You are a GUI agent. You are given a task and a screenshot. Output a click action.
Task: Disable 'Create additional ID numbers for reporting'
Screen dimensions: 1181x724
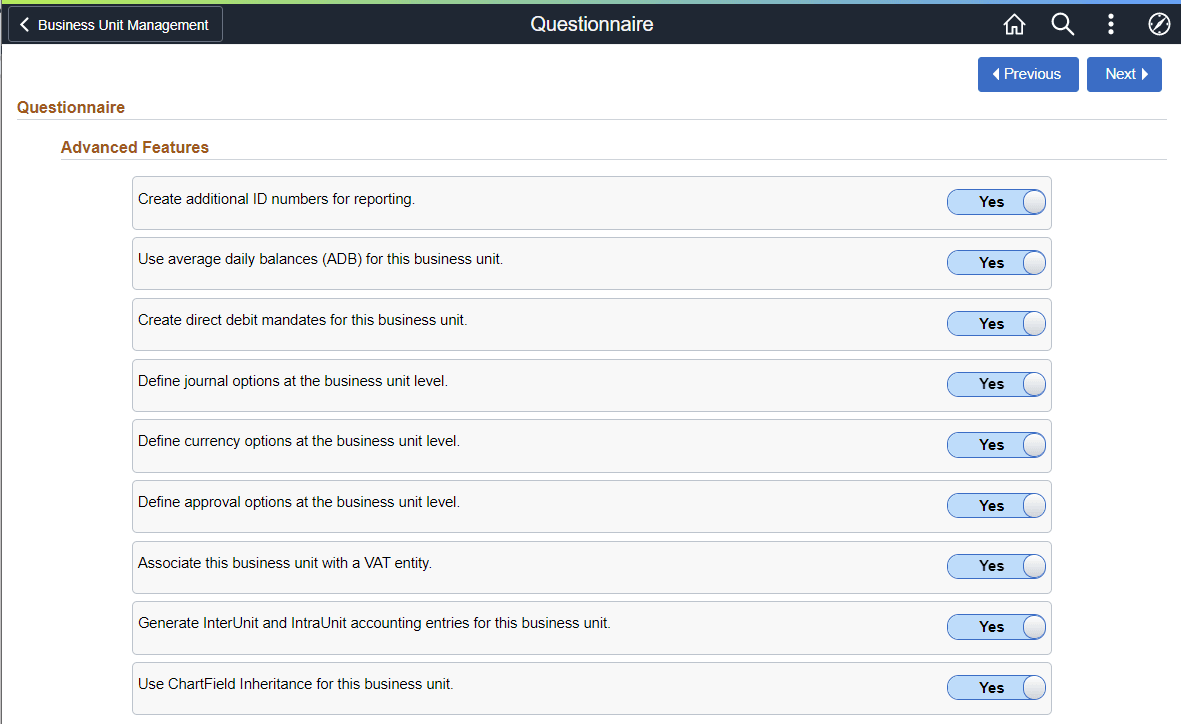pos(996,201)
